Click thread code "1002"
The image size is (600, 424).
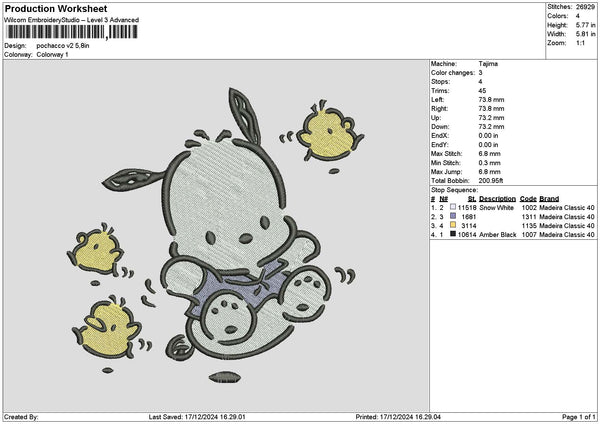point(529,208)
